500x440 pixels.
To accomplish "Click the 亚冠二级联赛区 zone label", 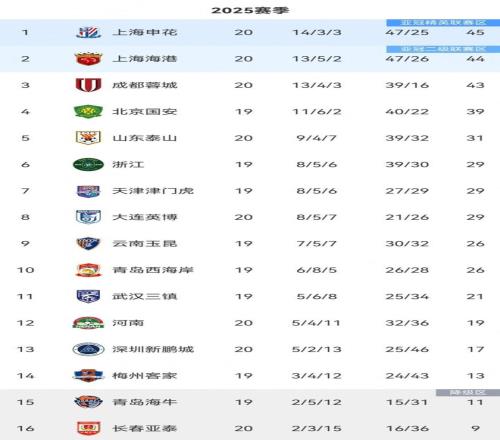I will [x=443, y=49].
